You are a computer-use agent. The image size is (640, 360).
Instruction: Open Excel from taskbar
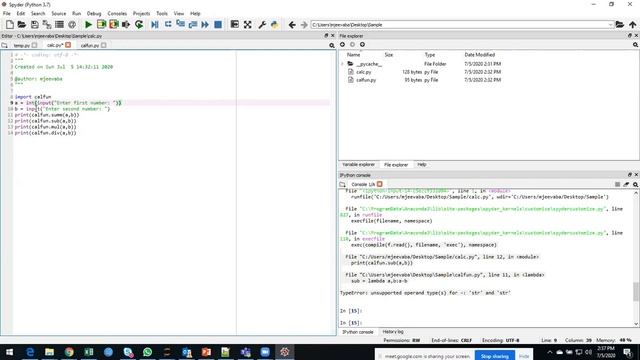pos(89,352)
